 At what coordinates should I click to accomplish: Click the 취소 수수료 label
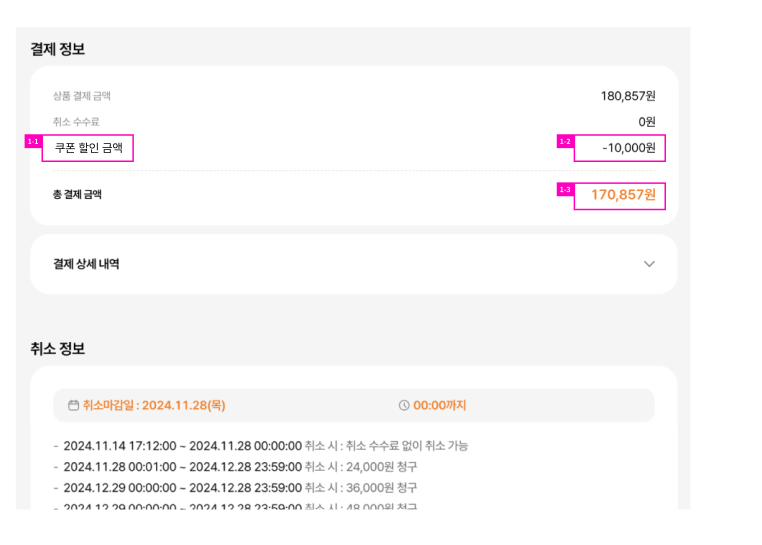(76, 122)
